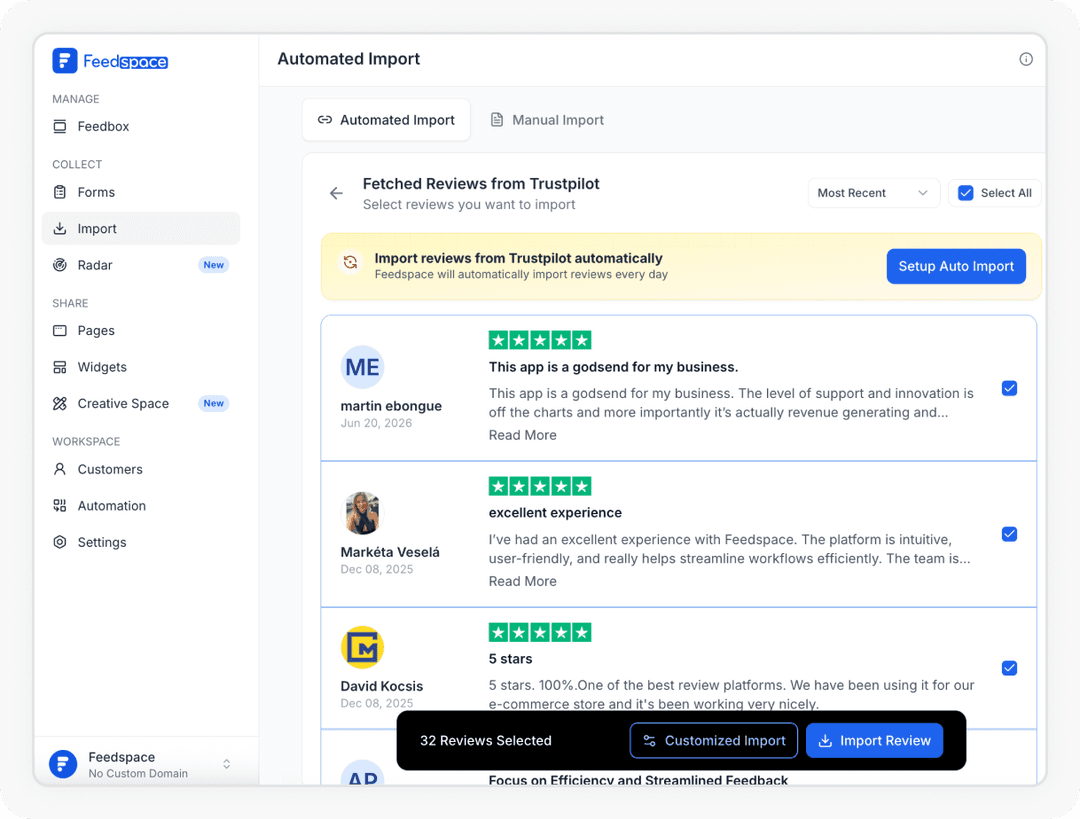Click the Creative Space icon

60,404
